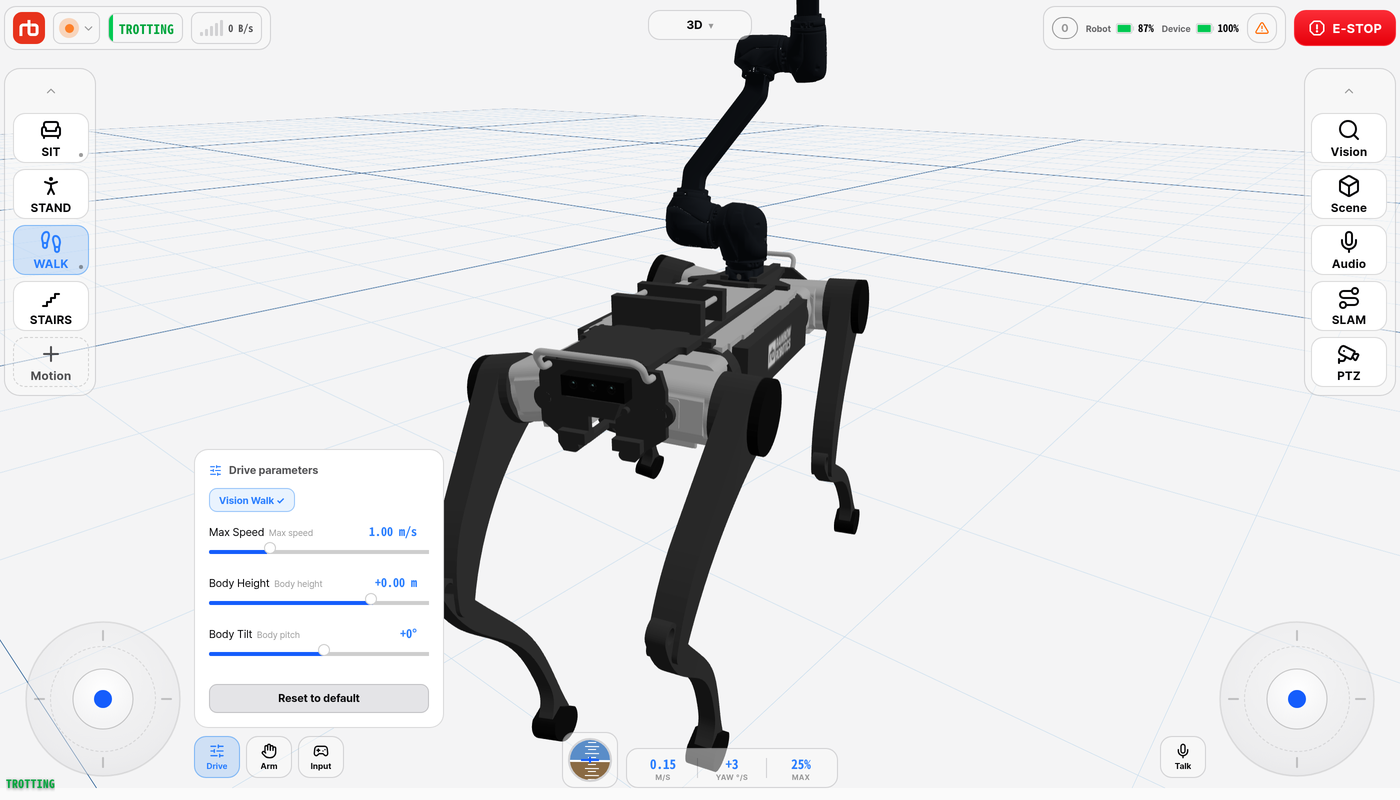Open the SLAM mapping tool
Viewport: 1400px width, 800px height.
[x=1349, y=306]
